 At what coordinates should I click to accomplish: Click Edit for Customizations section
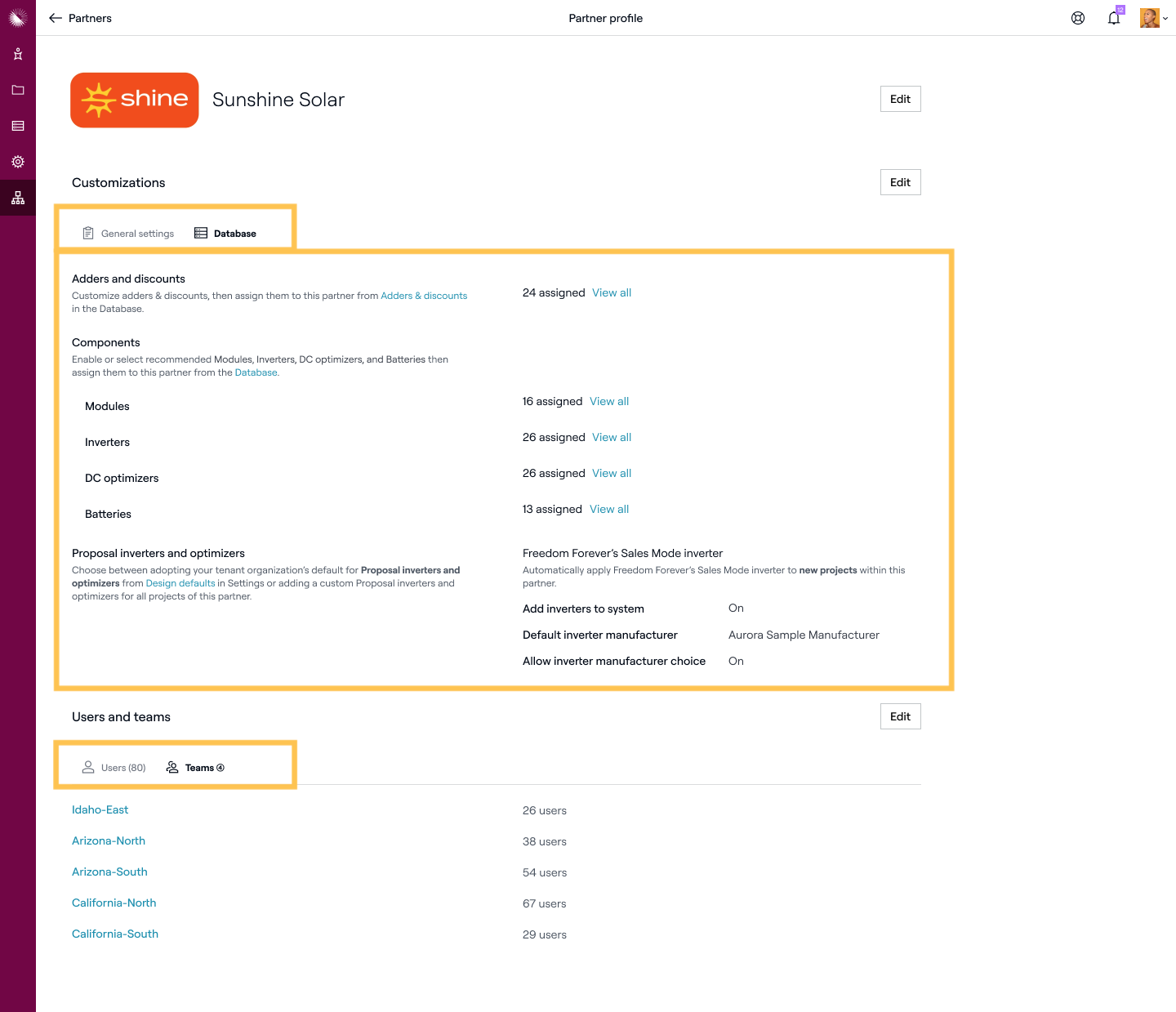tap(900, 182)
